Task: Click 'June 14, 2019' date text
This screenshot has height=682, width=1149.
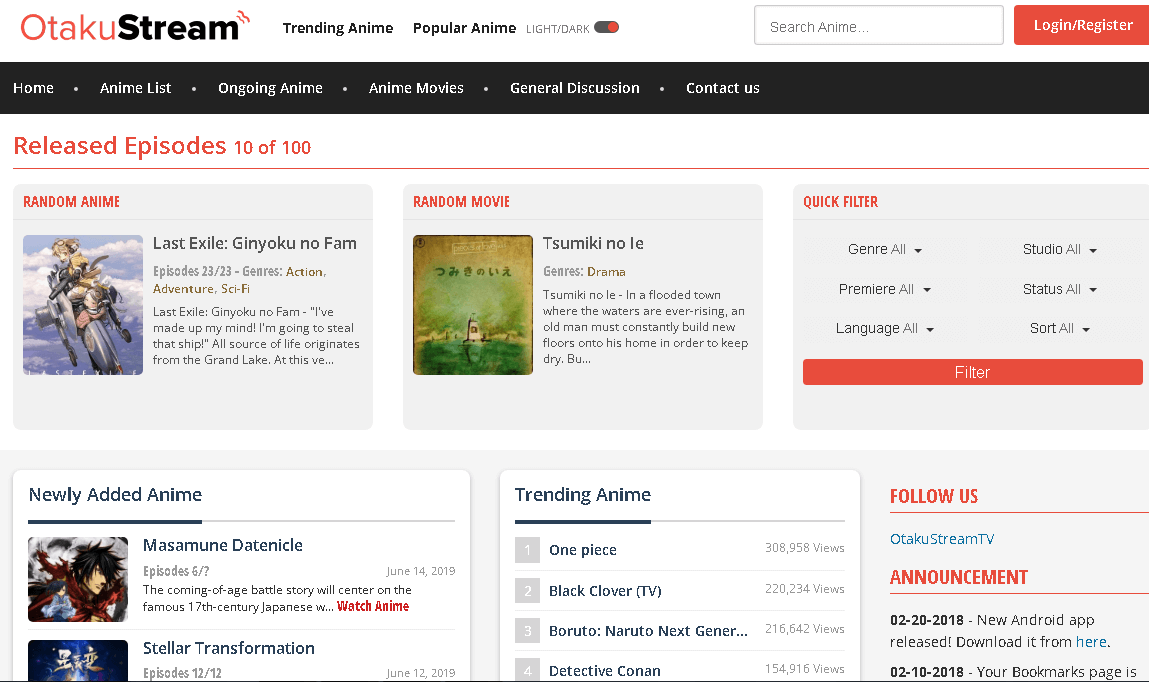Action: [421, 571]
